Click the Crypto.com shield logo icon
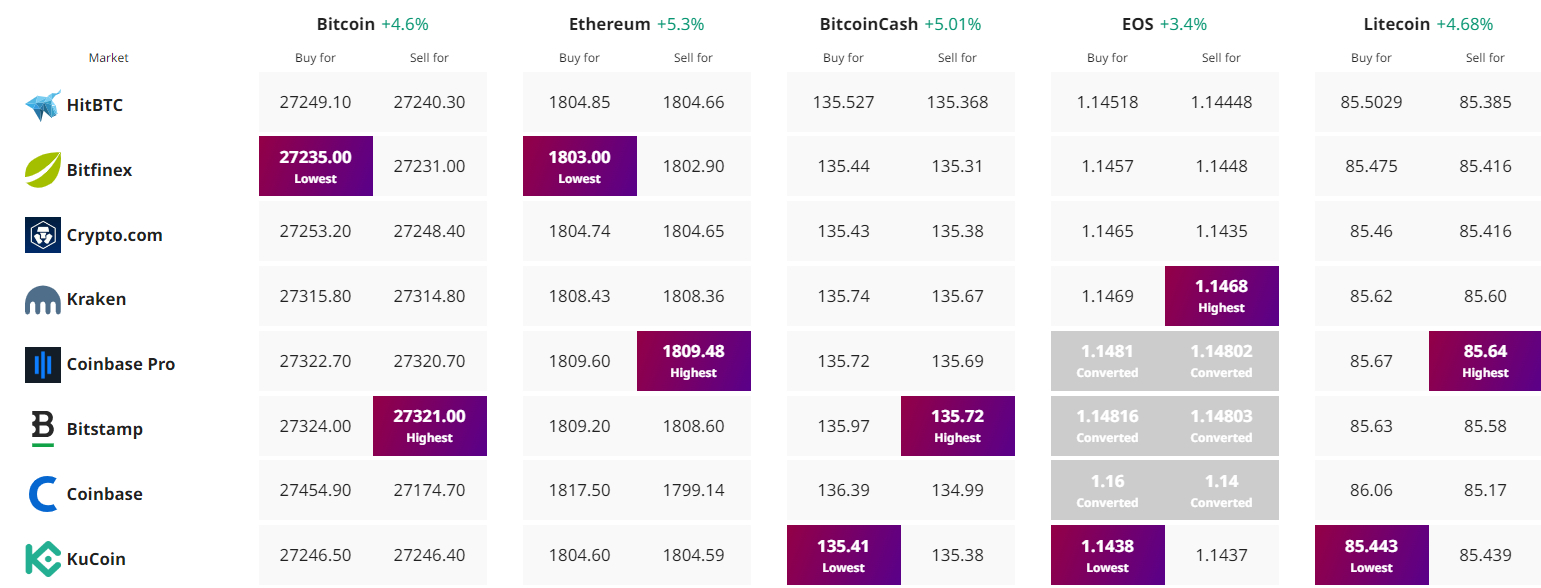The image size is (1541, 588). 43,235
